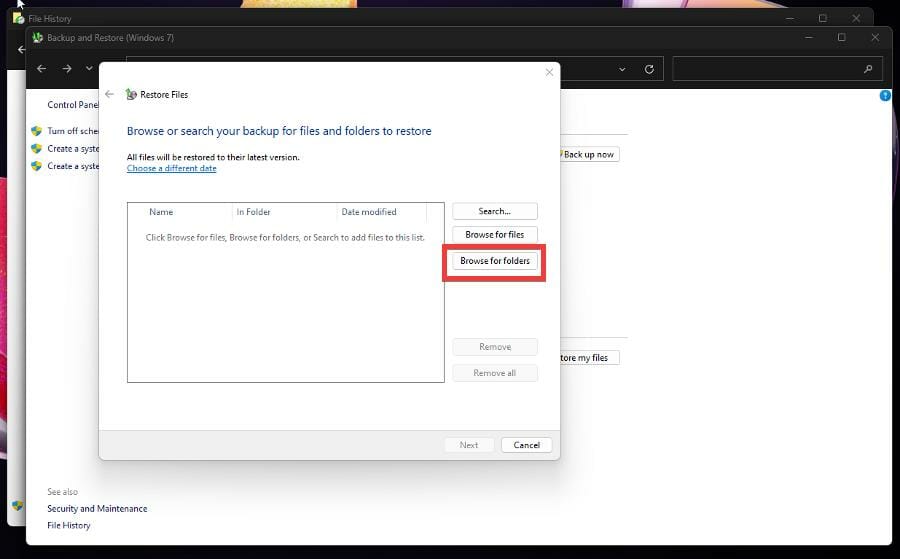Click Back up now in Backup window
This screenshot has width=900, height=559.
click(589, 154)
